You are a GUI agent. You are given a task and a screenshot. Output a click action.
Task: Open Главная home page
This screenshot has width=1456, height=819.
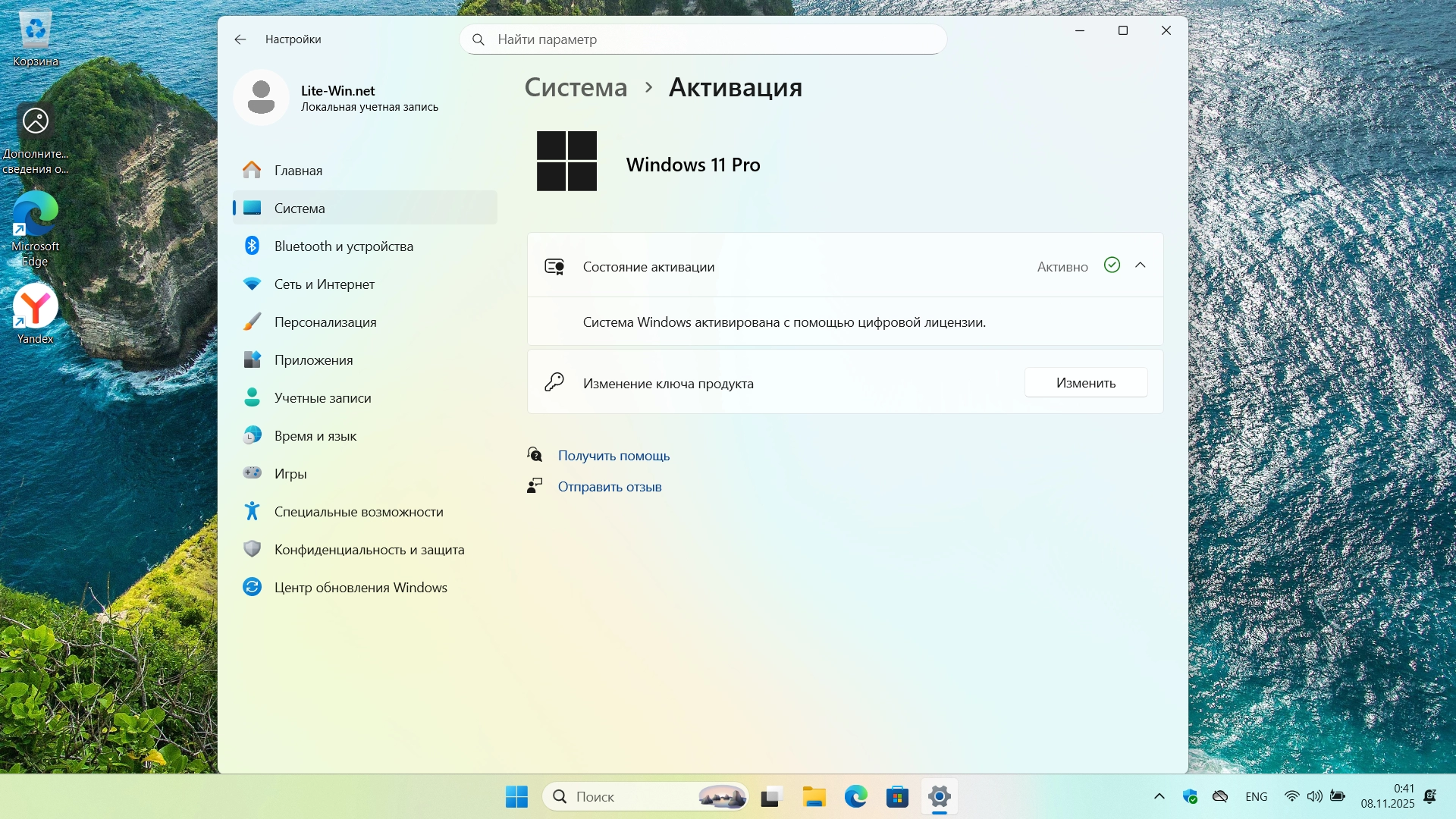point(298,171)
